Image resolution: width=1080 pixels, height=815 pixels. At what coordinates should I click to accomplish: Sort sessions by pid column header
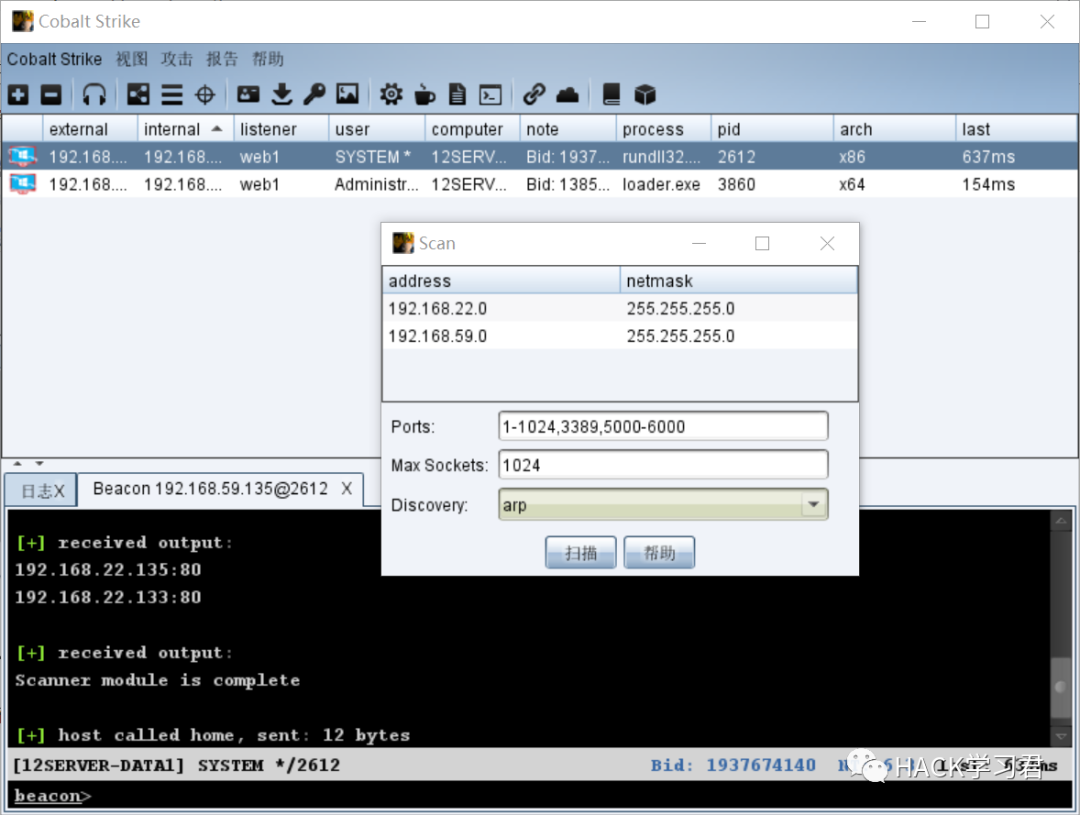click(772, 129)
